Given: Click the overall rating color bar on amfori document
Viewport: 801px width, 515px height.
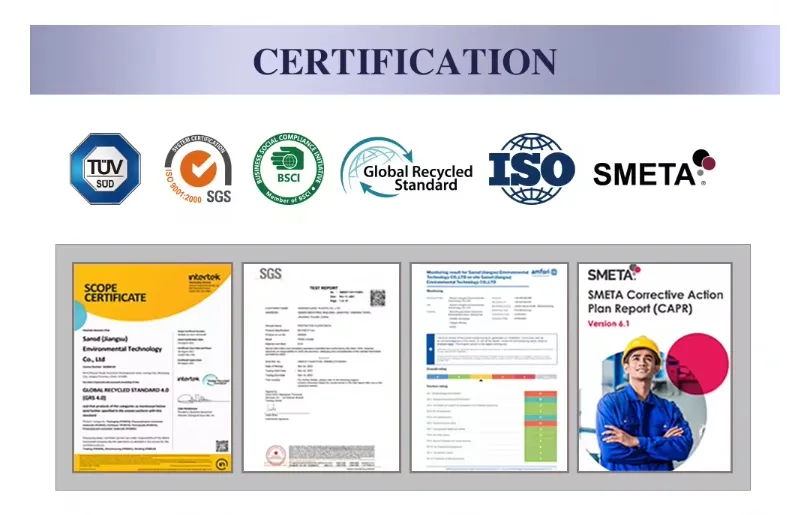Looking at the screenshot, I should pyautogui.click(x=491, y=377).
